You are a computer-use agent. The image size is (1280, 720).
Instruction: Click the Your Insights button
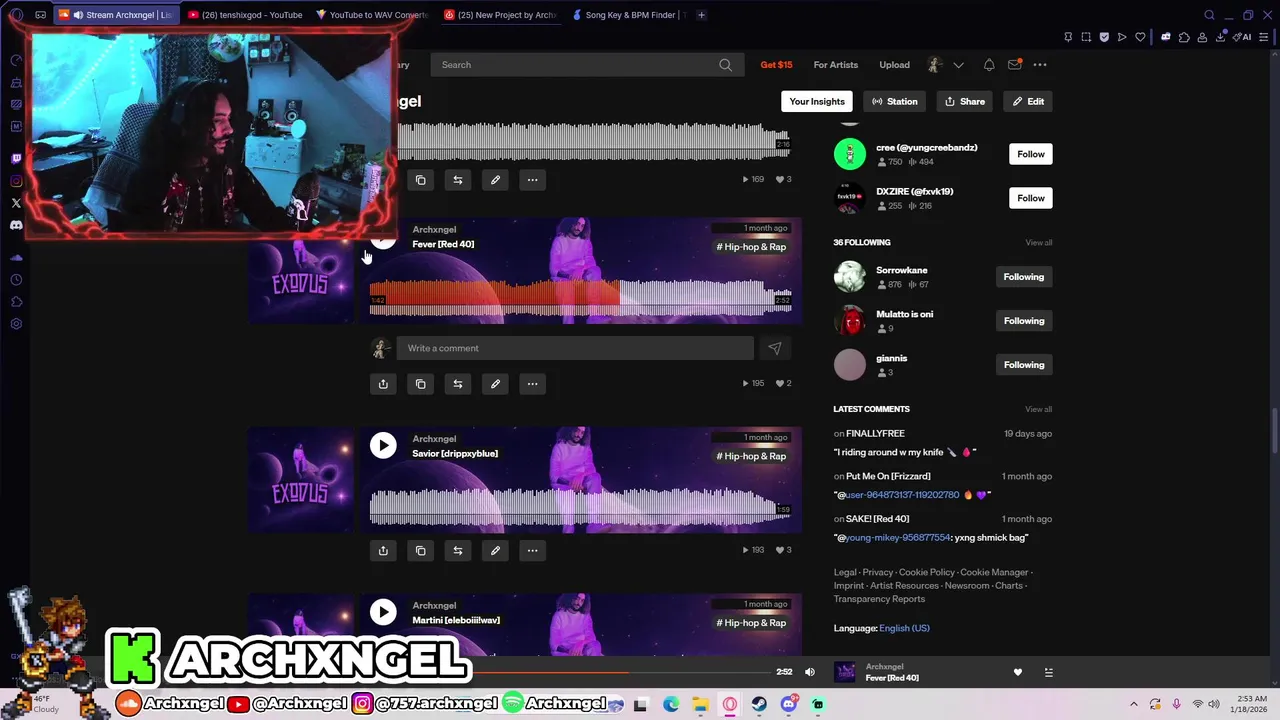[x=817, y=101]
